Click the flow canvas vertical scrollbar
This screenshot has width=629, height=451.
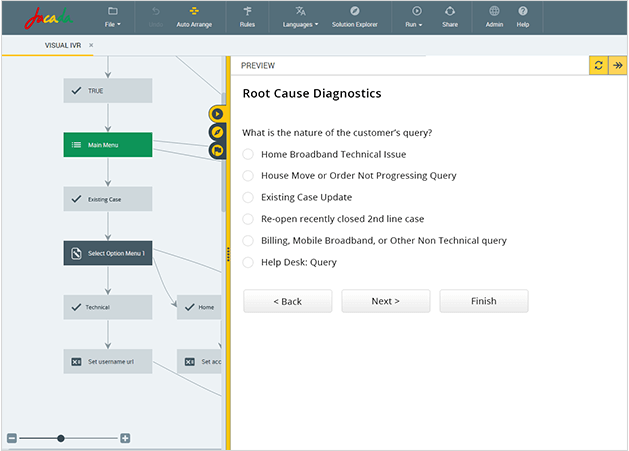[223, 152]
